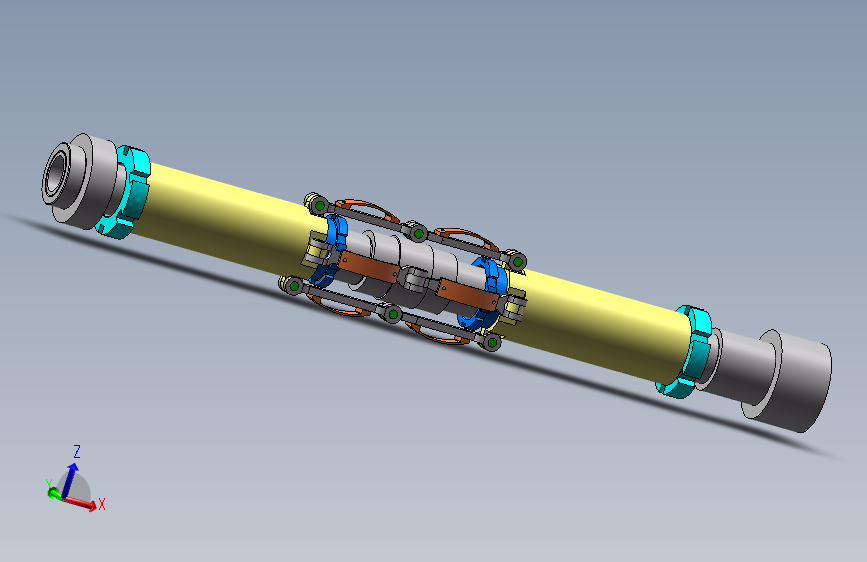Select the yellow tube section left of the center mechanism
The width and height of the screenshot is (867, 562).
(x=227, y=222)
